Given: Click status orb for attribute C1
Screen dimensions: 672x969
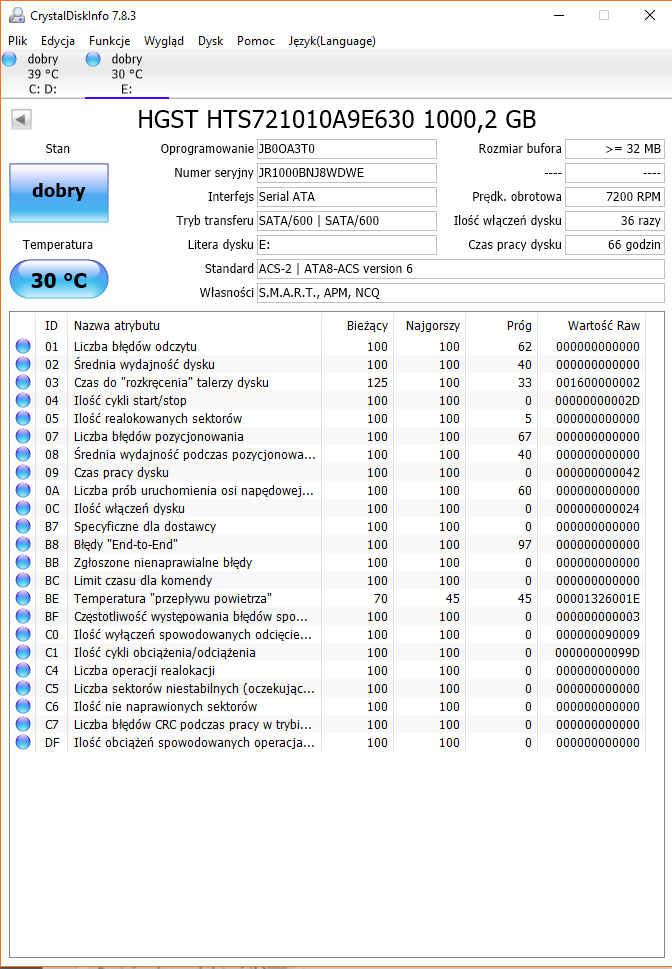Looking at the screenshot, I should pos(23,653).
